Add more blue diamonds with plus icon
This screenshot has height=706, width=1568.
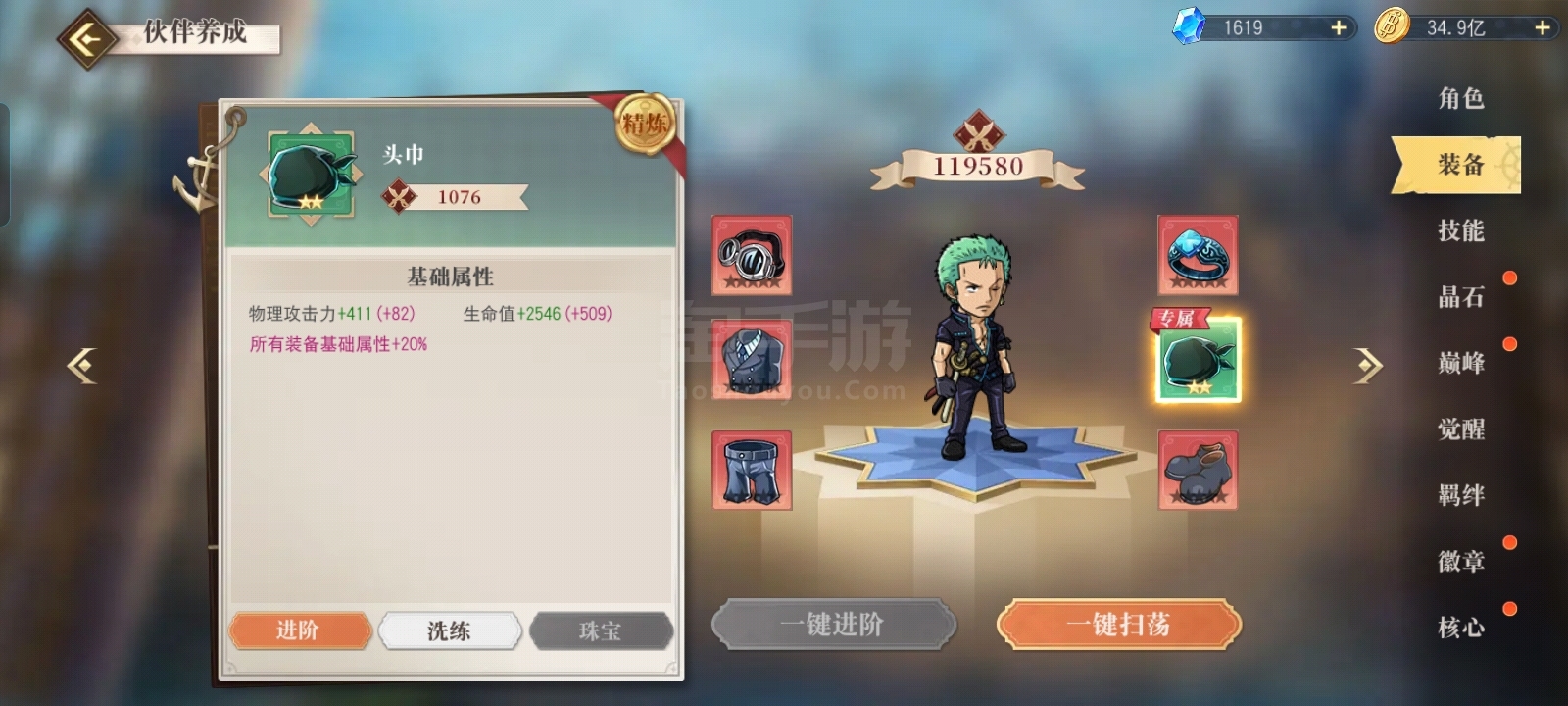pos(1338,28)
